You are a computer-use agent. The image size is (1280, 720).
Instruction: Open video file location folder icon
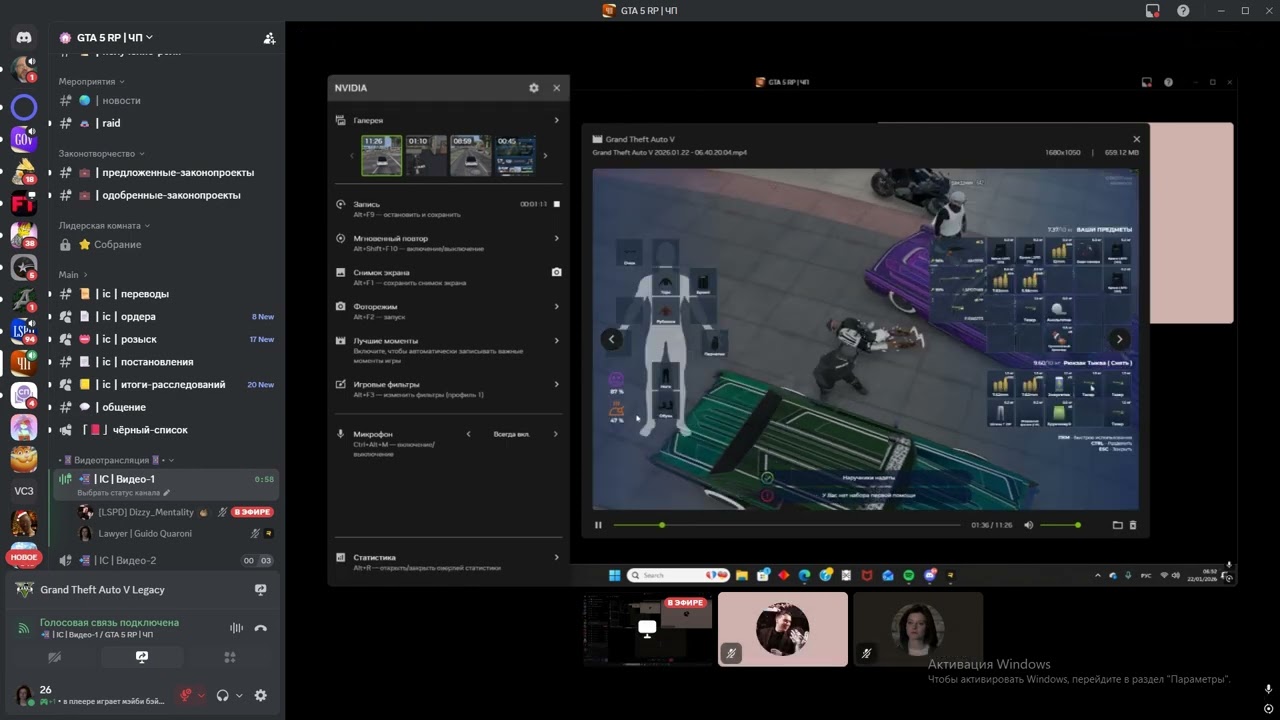click(x=1117, y=525)
